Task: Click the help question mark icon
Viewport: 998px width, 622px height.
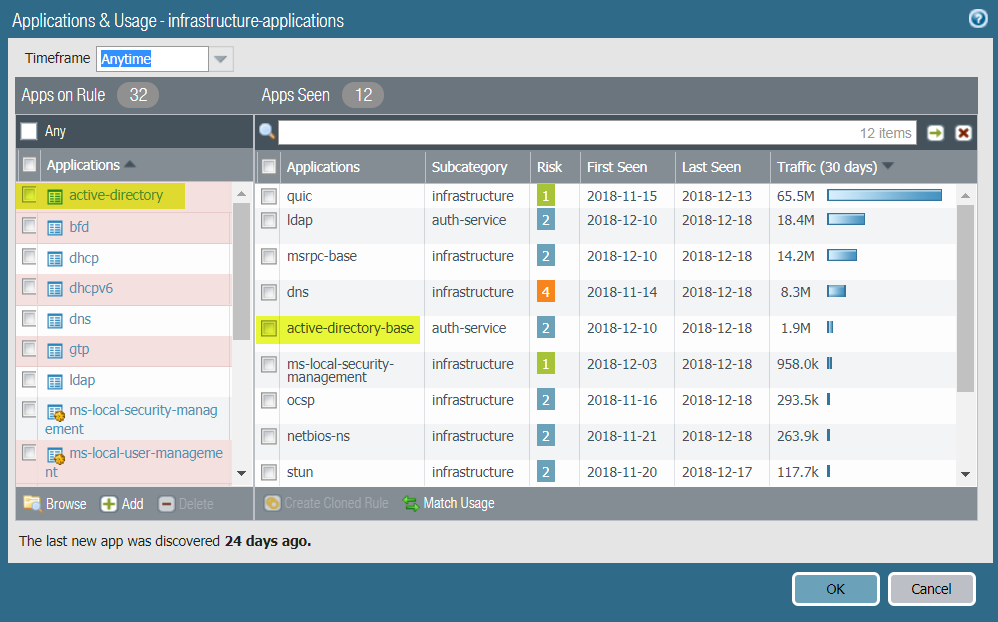Action: coord(978,19)
